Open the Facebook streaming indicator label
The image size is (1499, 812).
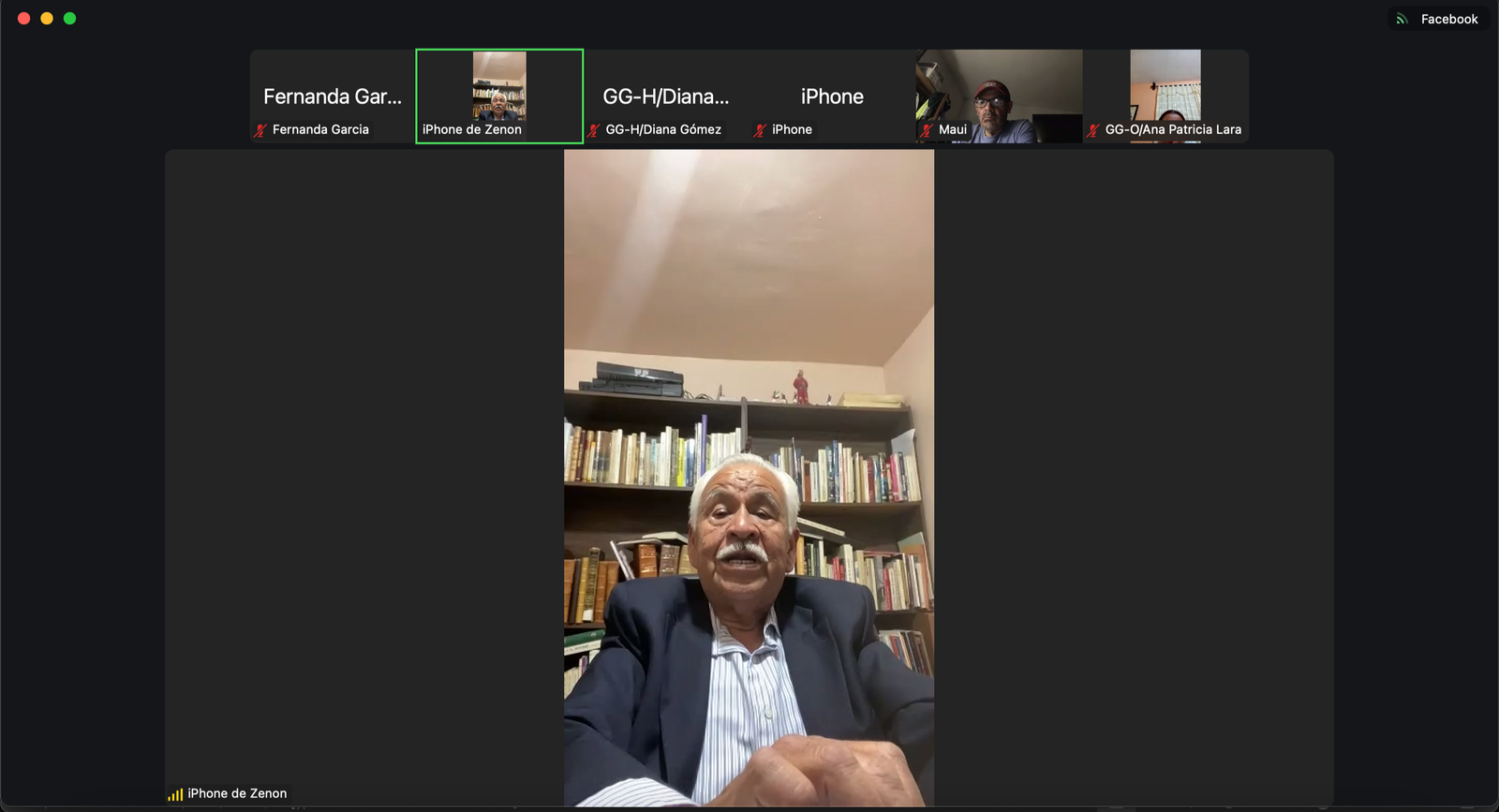[x=1448, y=19]
